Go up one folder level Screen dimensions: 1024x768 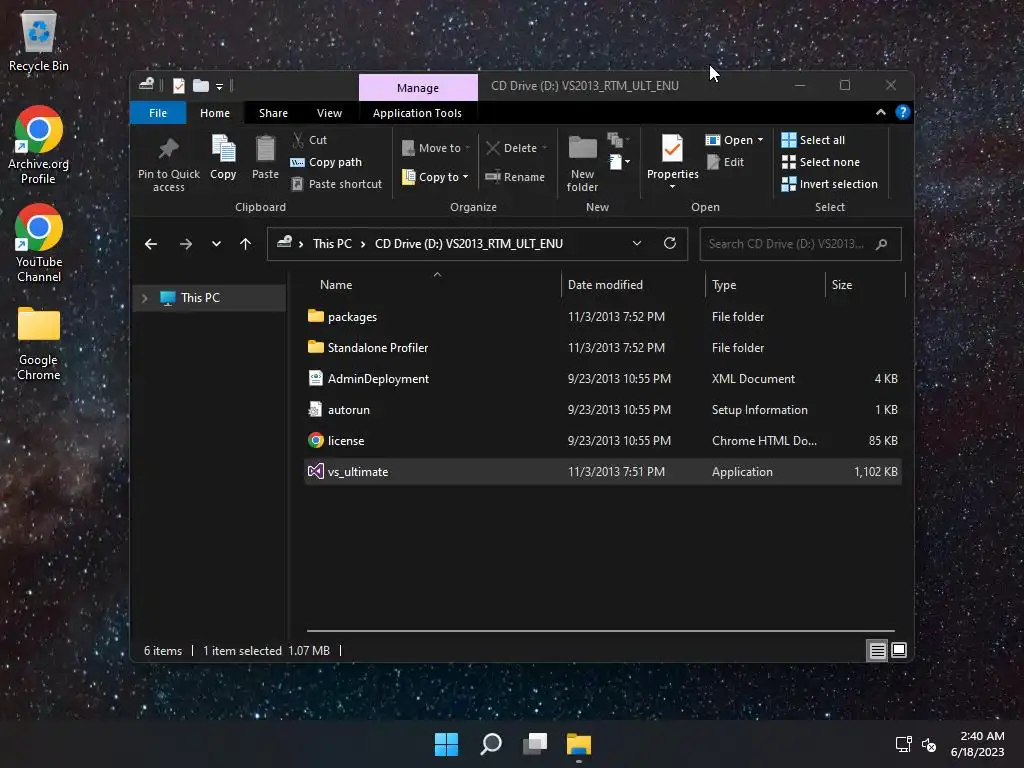(246, 244)
